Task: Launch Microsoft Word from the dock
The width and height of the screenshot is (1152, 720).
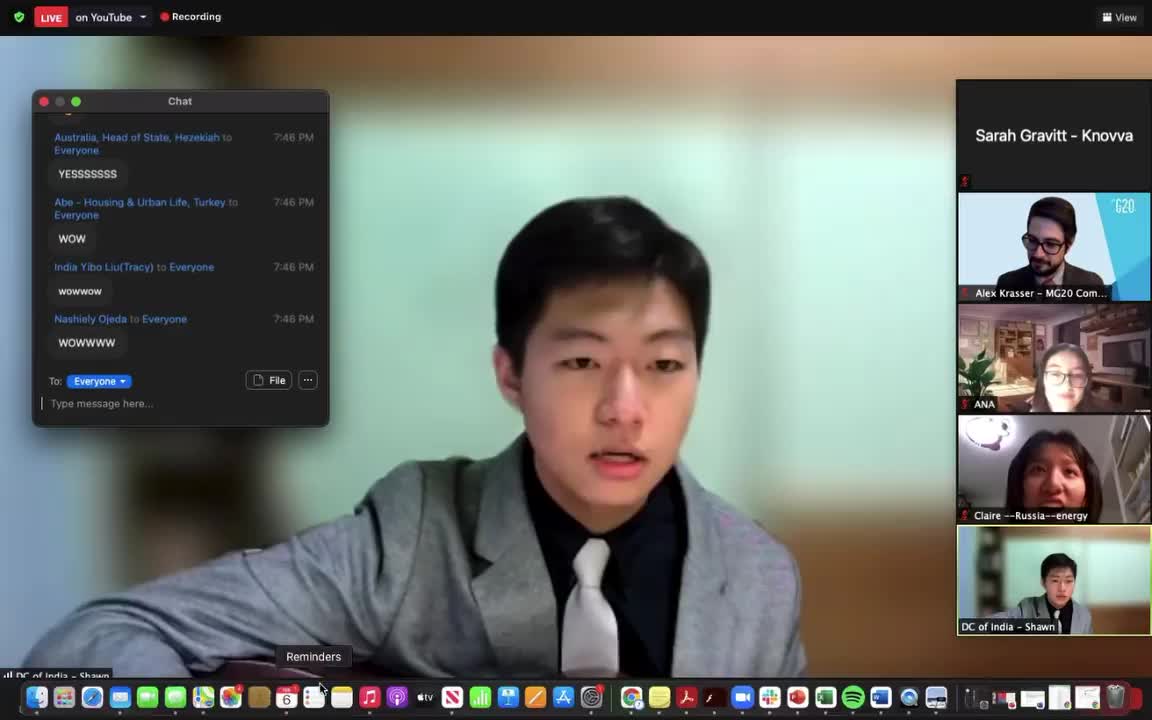Action: (x=881, y=697)
